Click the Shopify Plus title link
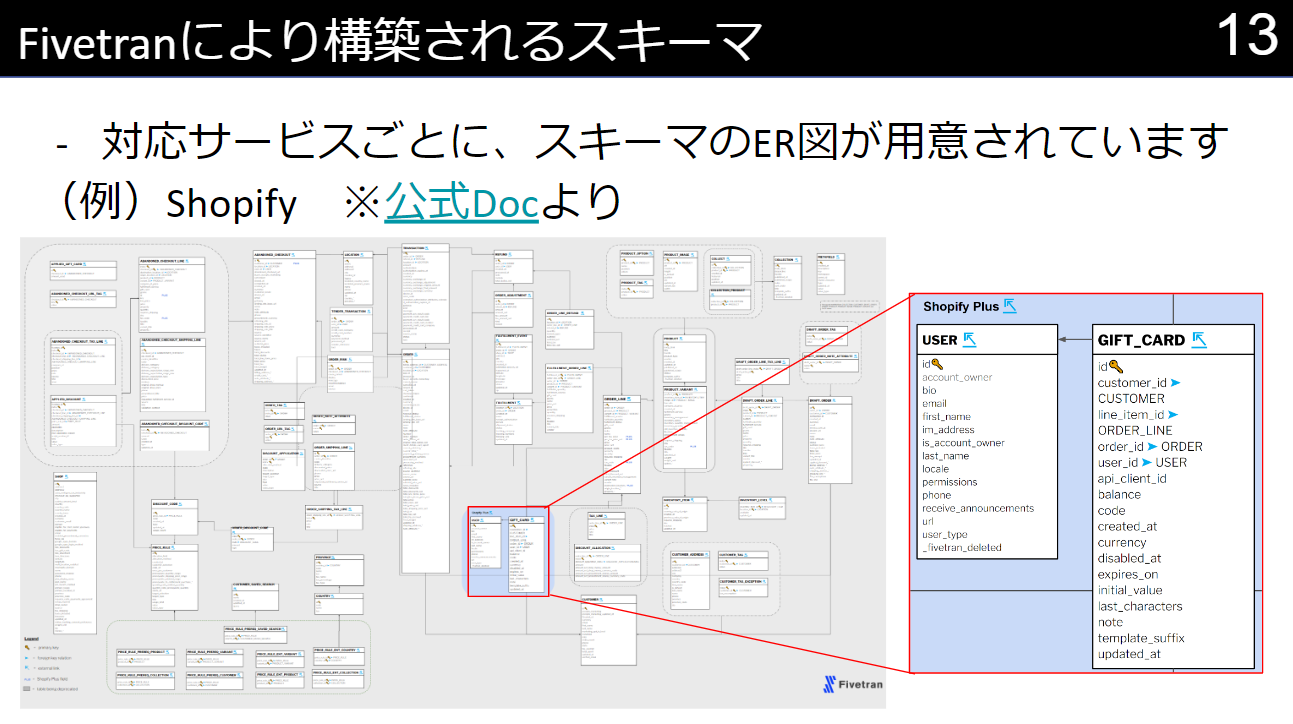Viewport: 1293px width, 724px height. click(x=961, y=306)
